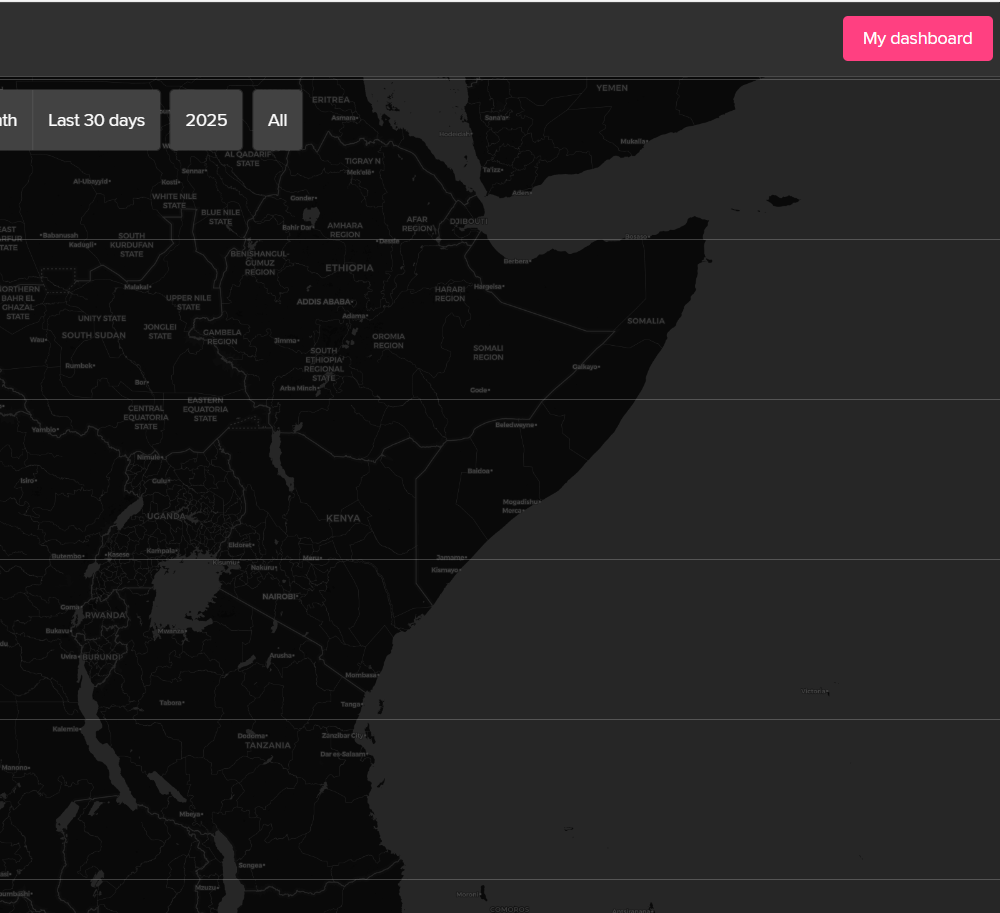1000x913 pixels.
Task: Select TANZANIA on the map
Action: pyautogui.click(x=267, y=745)
